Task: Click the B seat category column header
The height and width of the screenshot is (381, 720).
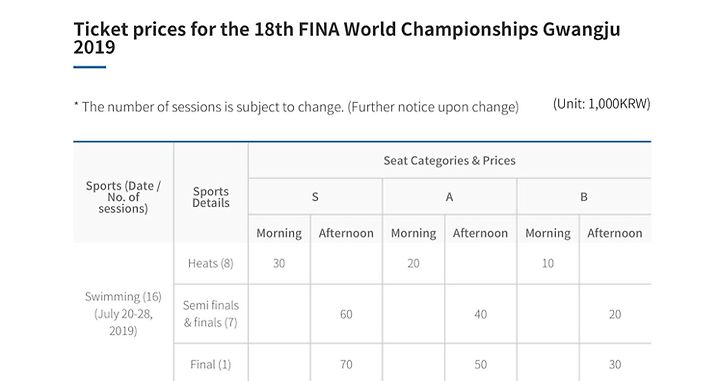Action: pyautogui.click(x=584, y=197)
